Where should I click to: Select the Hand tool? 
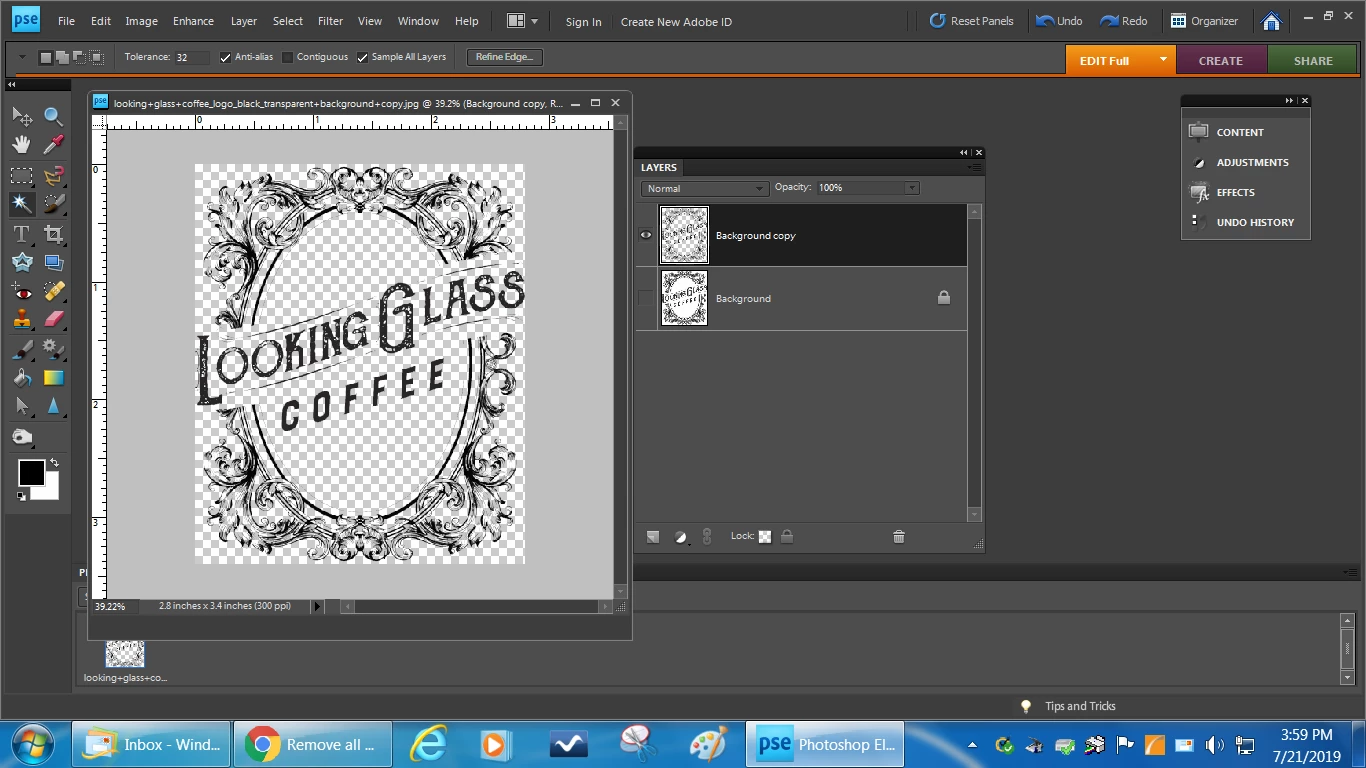pos(21,145)
